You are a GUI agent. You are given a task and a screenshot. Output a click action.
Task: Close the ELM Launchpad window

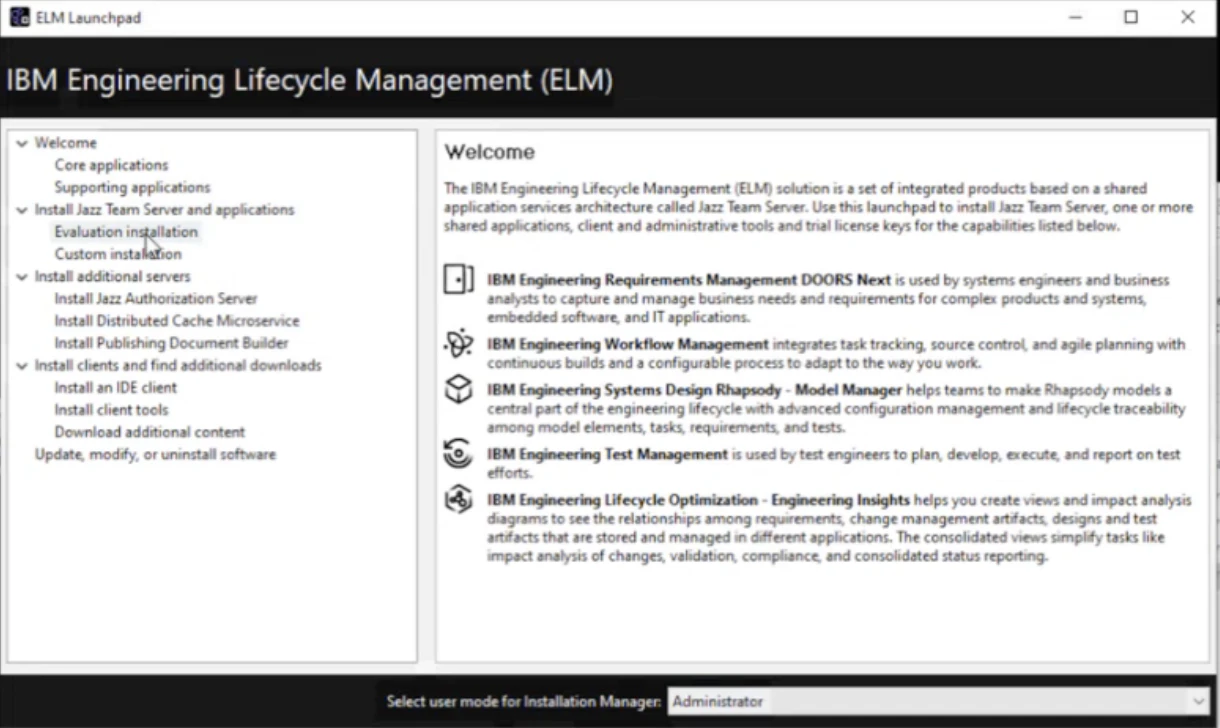pos(1188,17)
